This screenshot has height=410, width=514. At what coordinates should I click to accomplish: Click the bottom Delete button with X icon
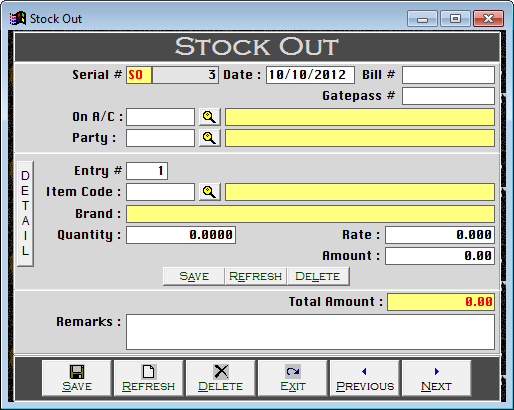tap(221, 378)
